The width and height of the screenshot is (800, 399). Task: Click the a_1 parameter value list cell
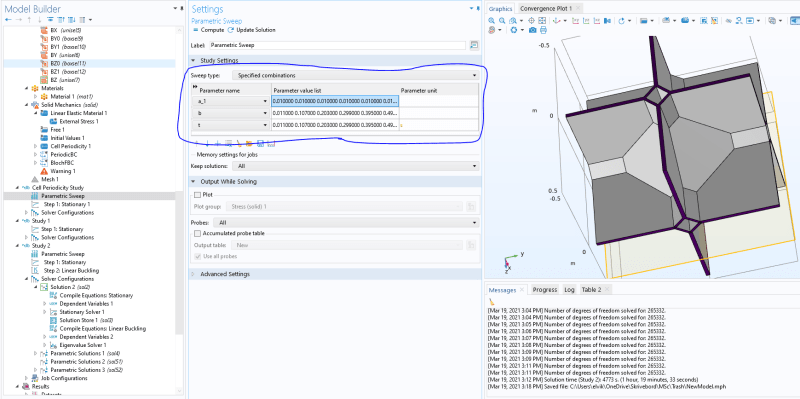click(x=335, y=101)
